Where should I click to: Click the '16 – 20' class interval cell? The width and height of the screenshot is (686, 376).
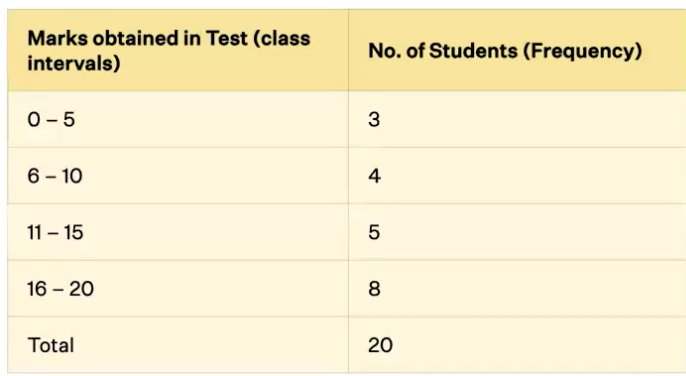[x=178, y=288]
